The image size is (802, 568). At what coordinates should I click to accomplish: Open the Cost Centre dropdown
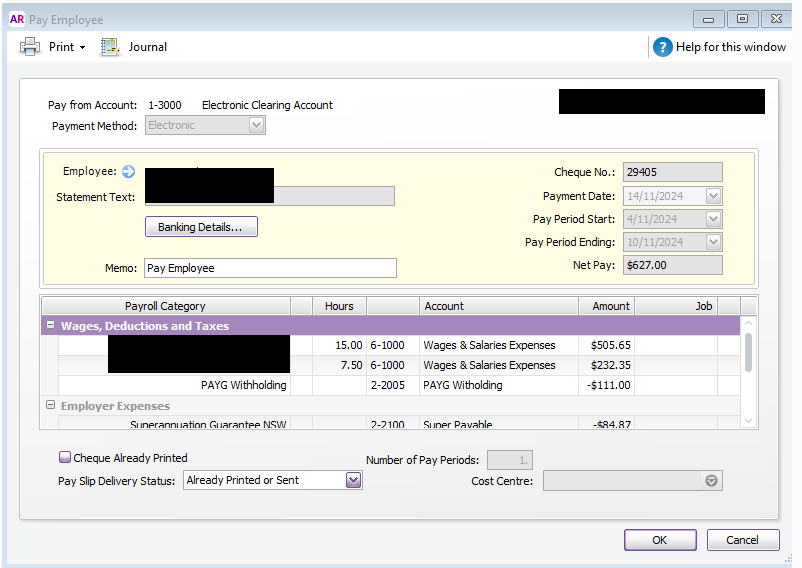711,481
